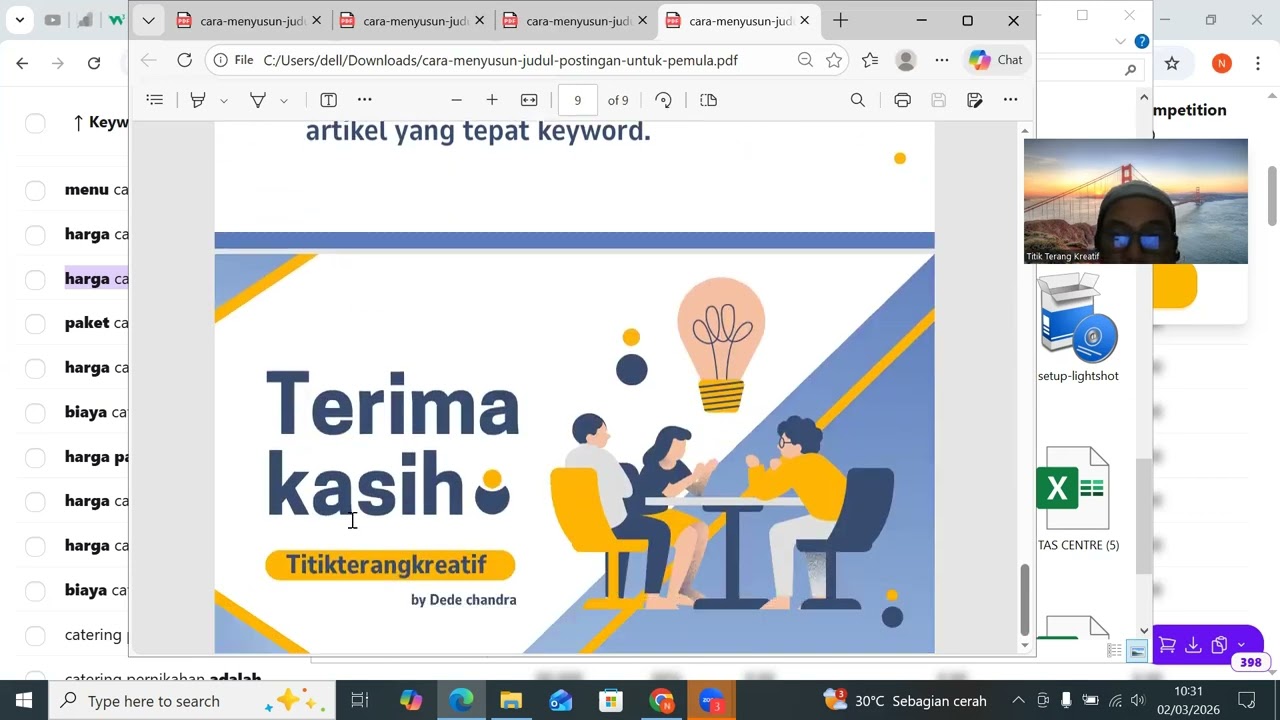Open Zoom from the taskbar
This screenshot has height=720, width=1280.
[x=711, y=700]
